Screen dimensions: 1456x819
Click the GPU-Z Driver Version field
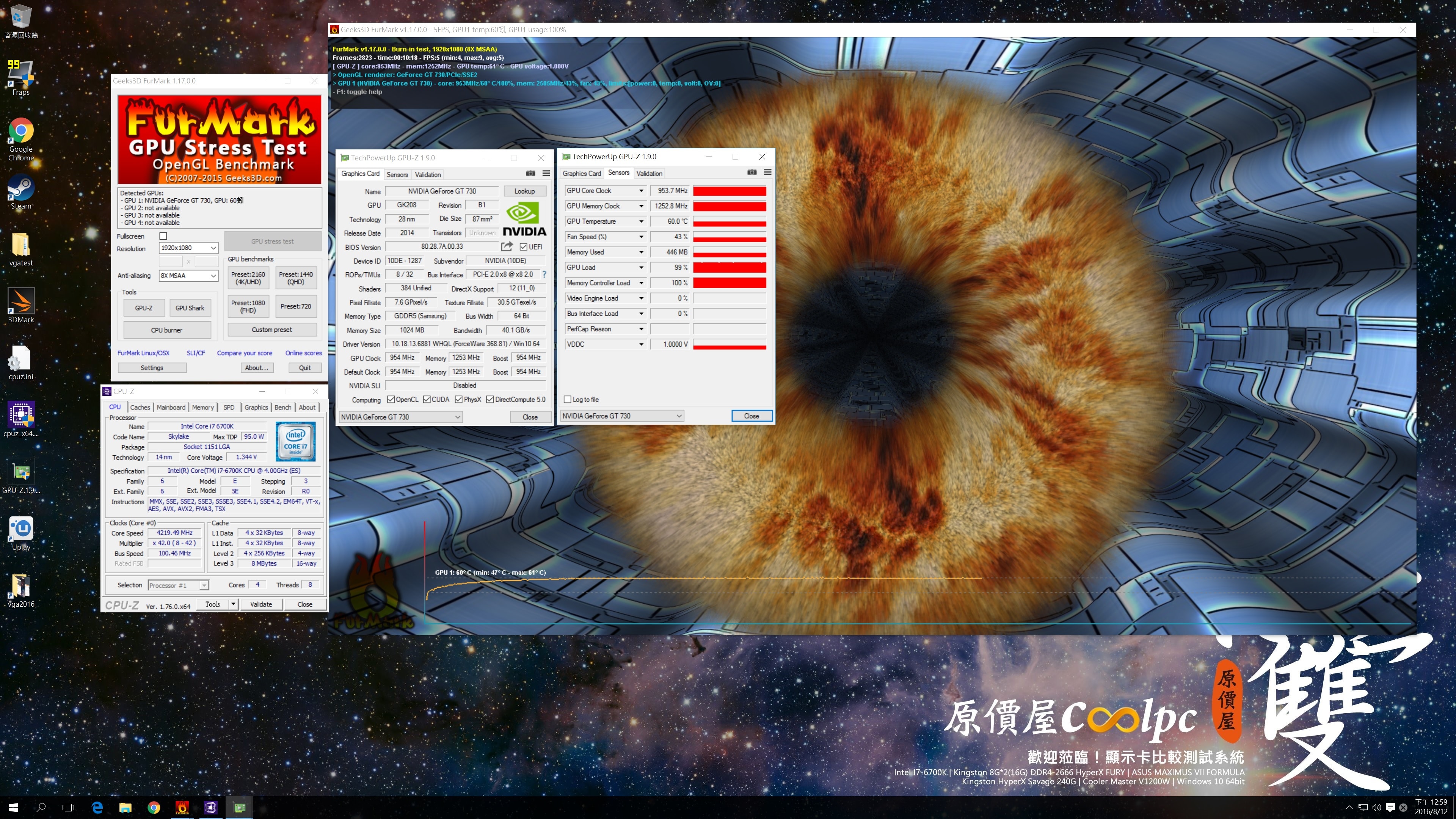coord(465,344)
